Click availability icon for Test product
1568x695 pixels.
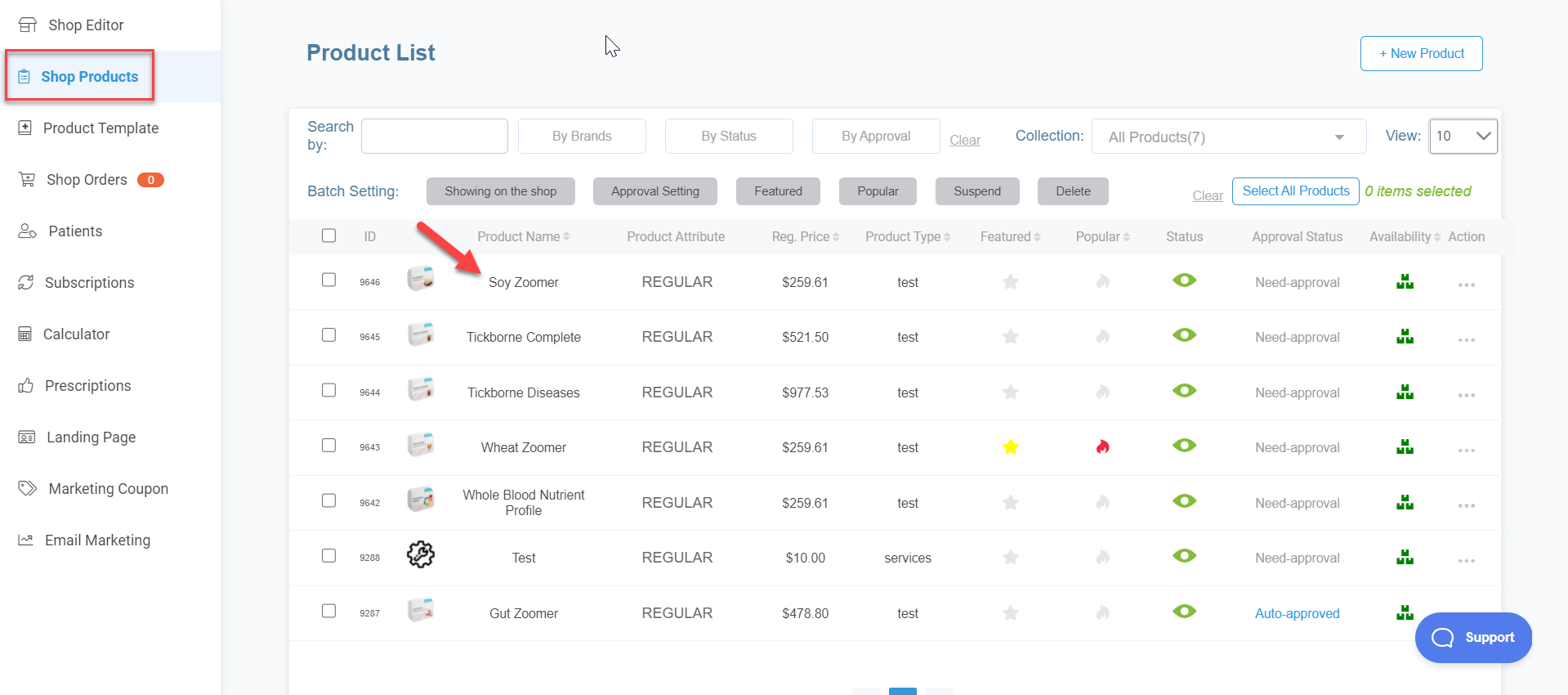click(x=1405, y=558)
